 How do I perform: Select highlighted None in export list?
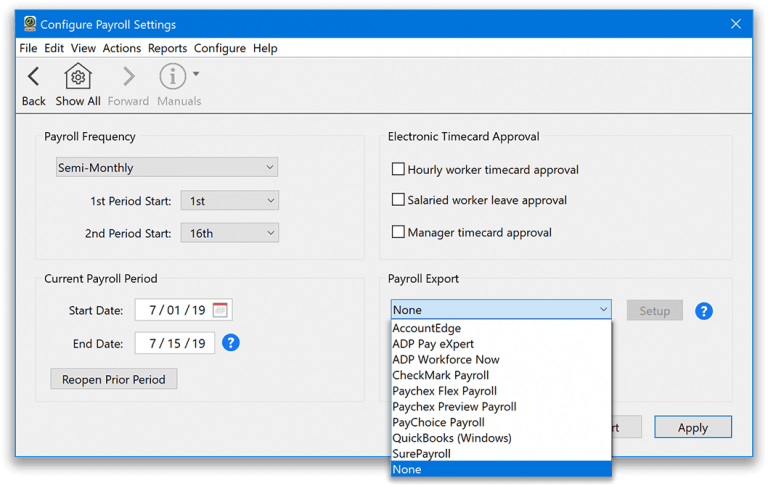coord(501,469)
